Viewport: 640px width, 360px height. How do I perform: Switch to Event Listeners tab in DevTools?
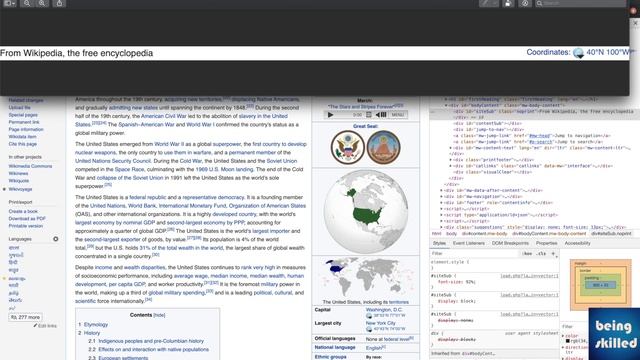(469, 243)
